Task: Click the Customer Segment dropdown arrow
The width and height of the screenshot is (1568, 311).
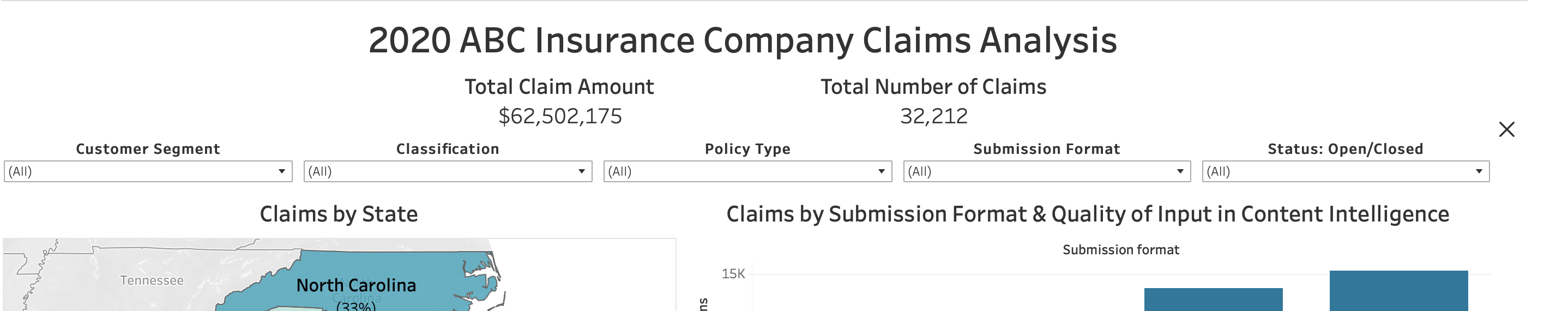Action: [282, 172]
